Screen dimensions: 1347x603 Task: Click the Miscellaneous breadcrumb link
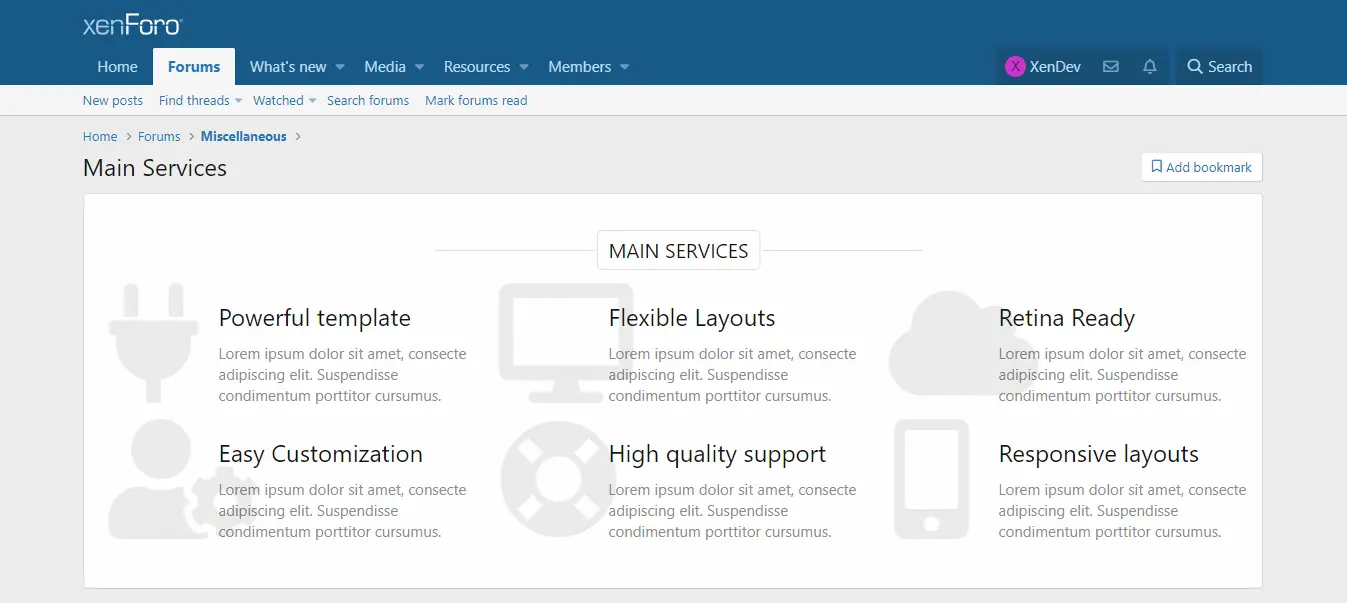244,136
